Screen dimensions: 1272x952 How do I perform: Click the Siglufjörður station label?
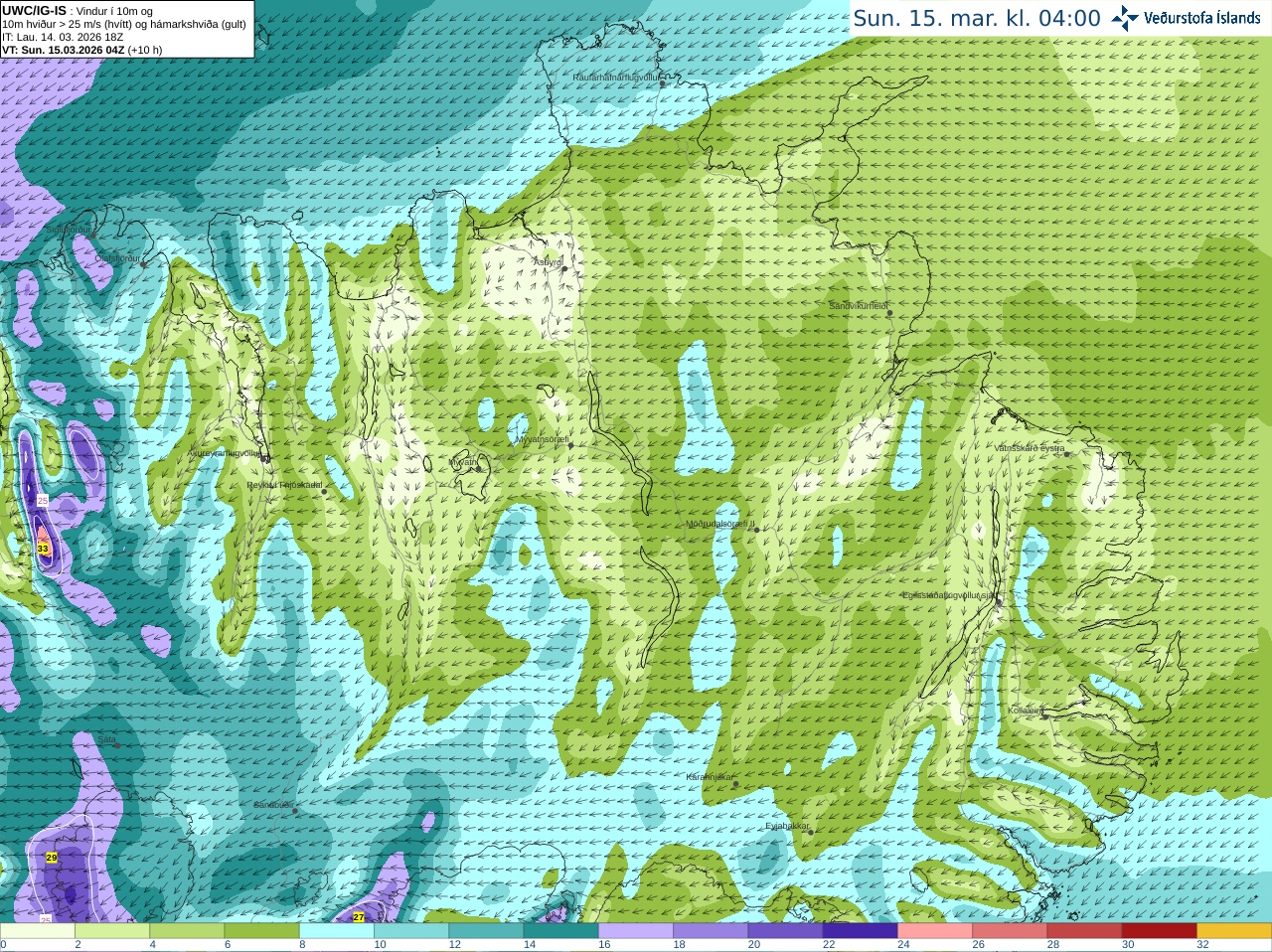point(70,230)
